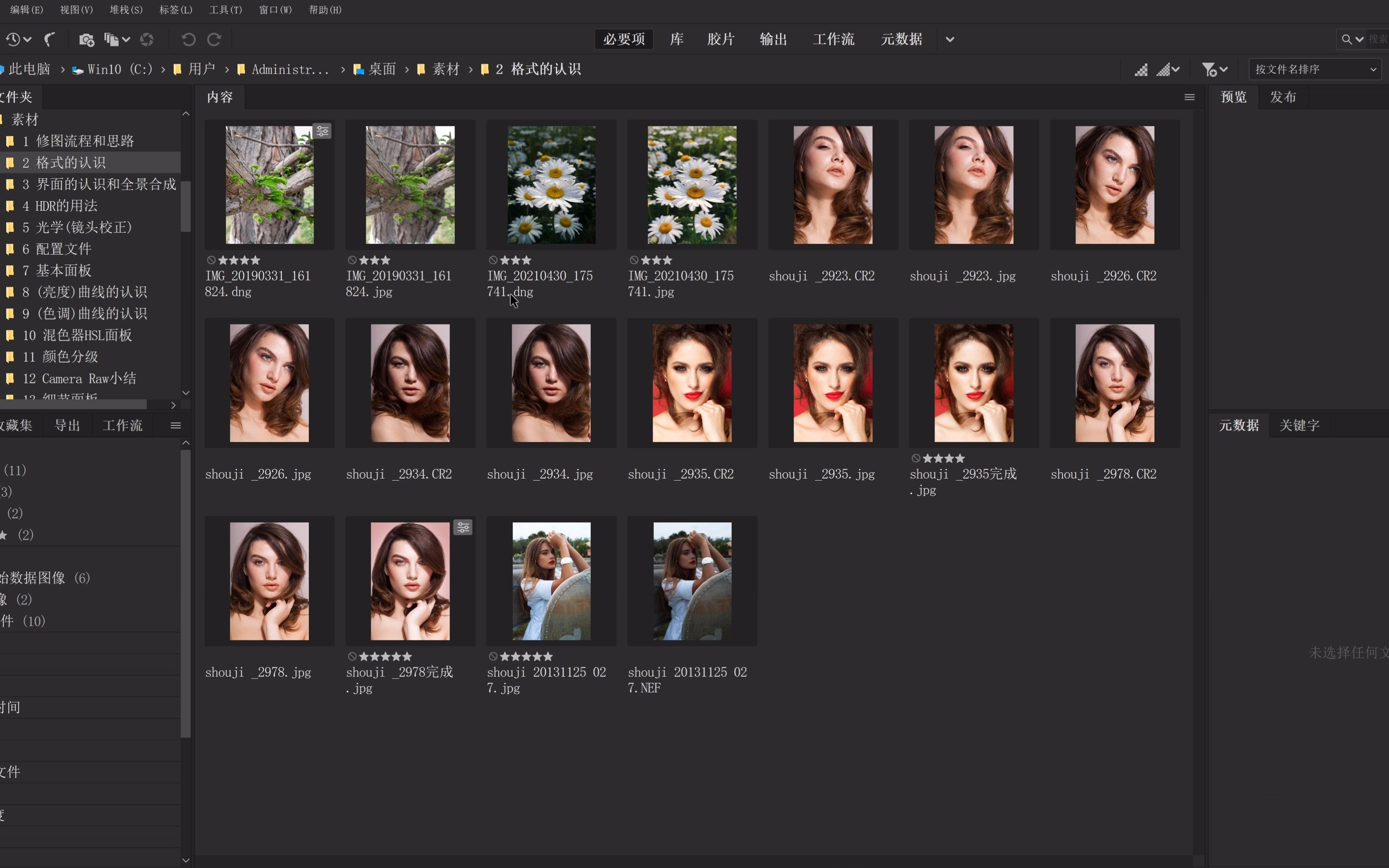Go to Win10 (C:) in the path bar
The image size is (1389, 868).
[113, 70]
